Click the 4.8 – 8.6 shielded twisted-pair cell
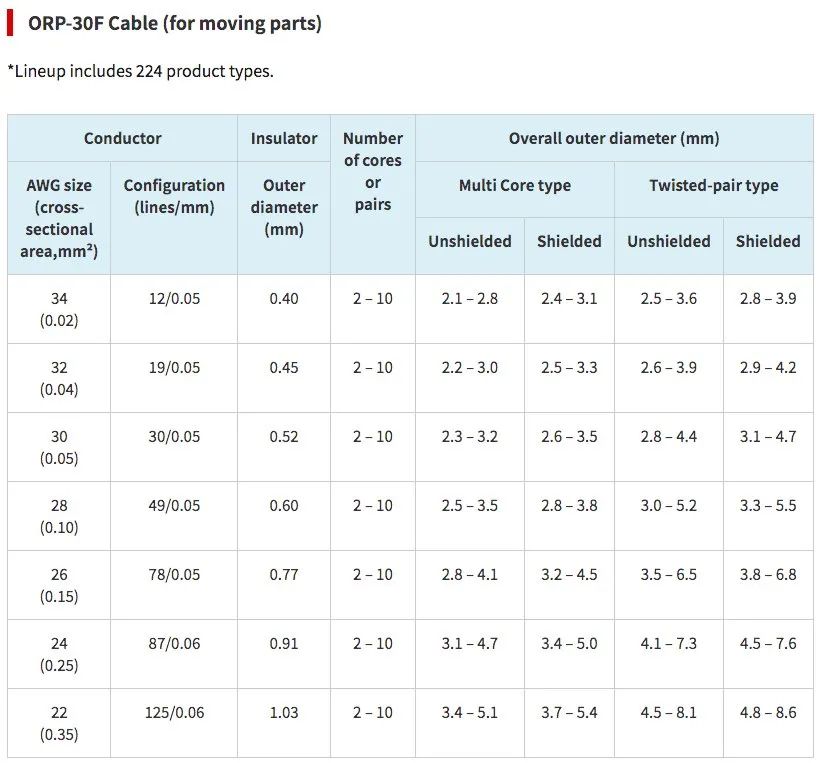This screenshot has width=820, height=763. 768,713
